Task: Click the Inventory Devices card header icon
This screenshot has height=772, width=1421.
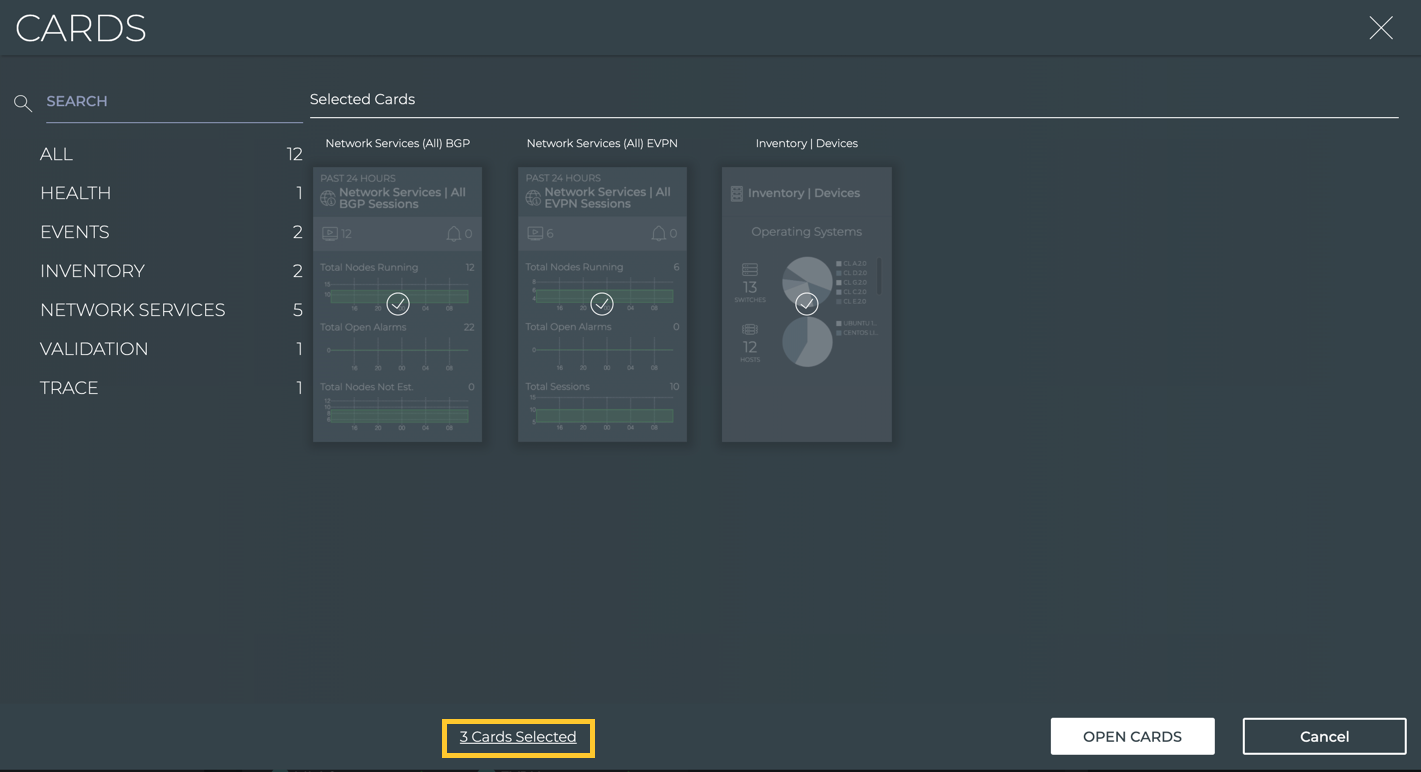Action: (x=737, y=194)
